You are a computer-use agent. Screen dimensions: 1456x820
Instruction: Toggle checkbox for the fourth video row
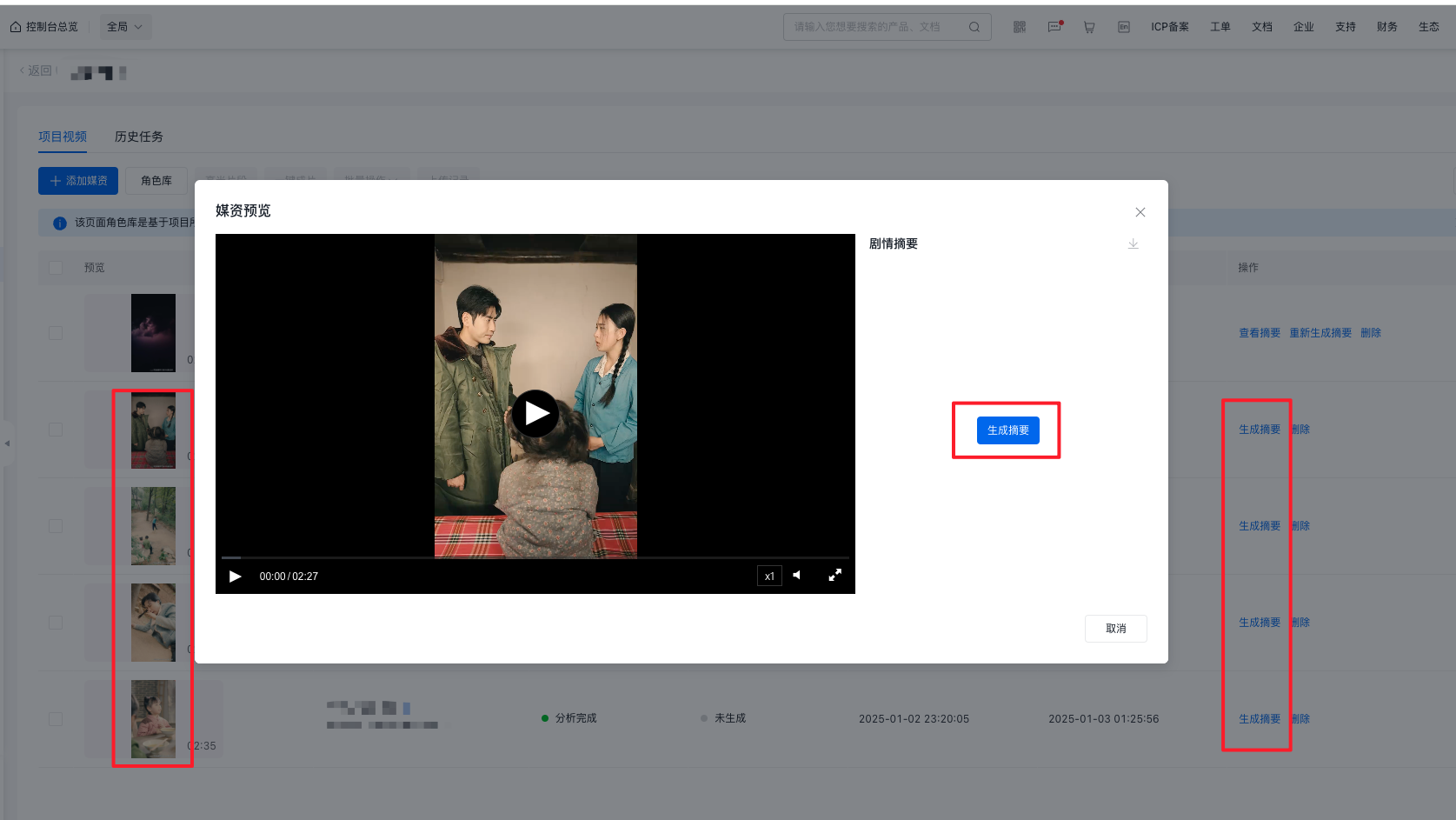(x=56, y=623)
